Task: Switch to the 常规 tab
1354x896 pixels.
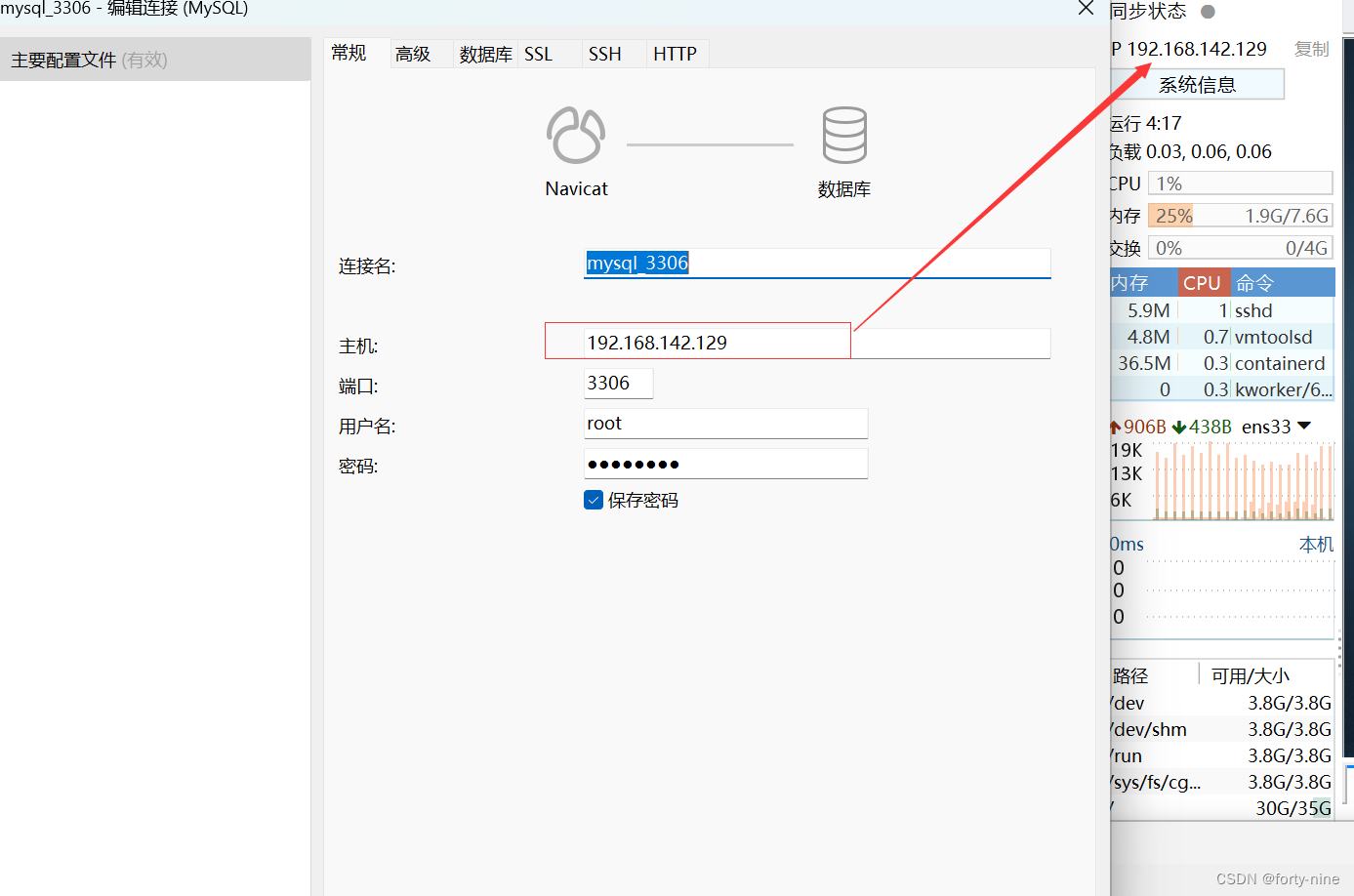Action: 349,53
